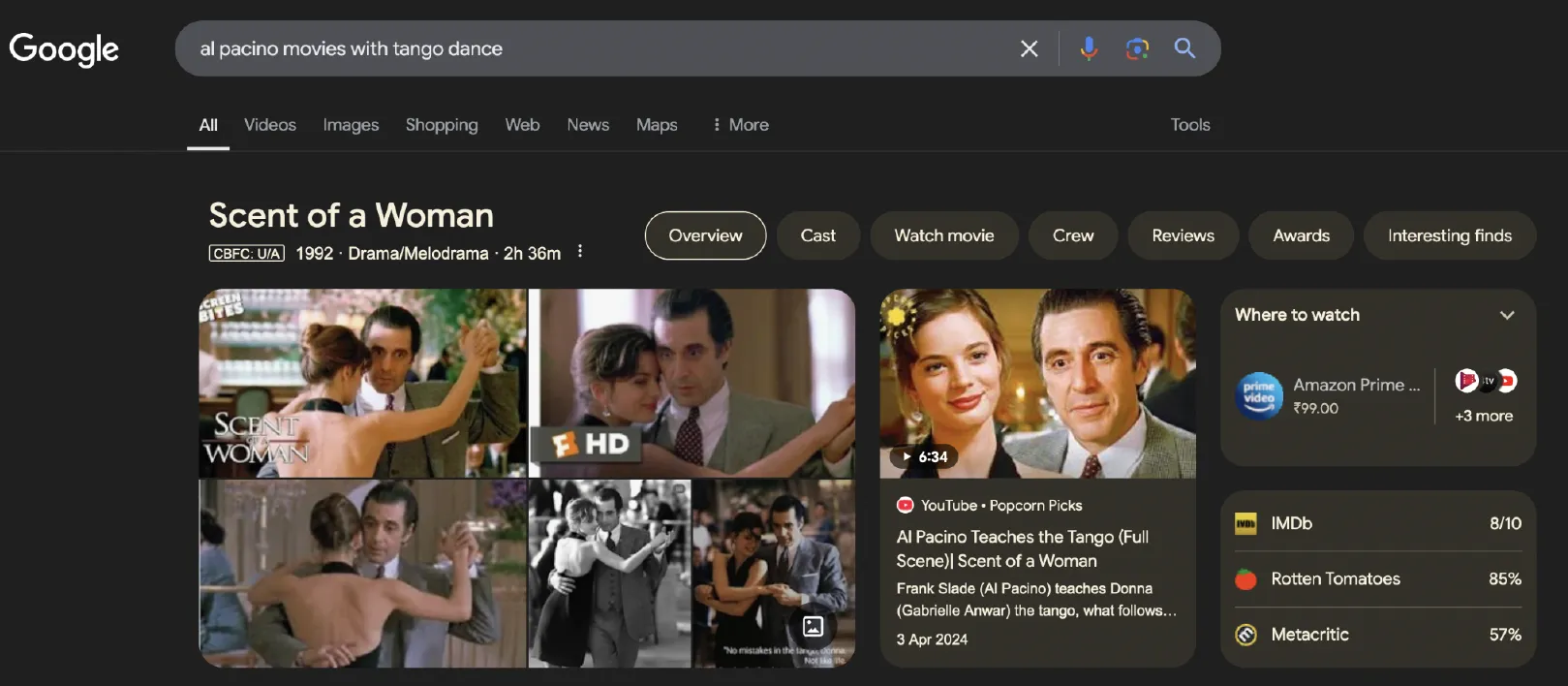Screen dimensions: 1568x686
Task: Show the +3 more streaming options
Action: point(1484,416)
